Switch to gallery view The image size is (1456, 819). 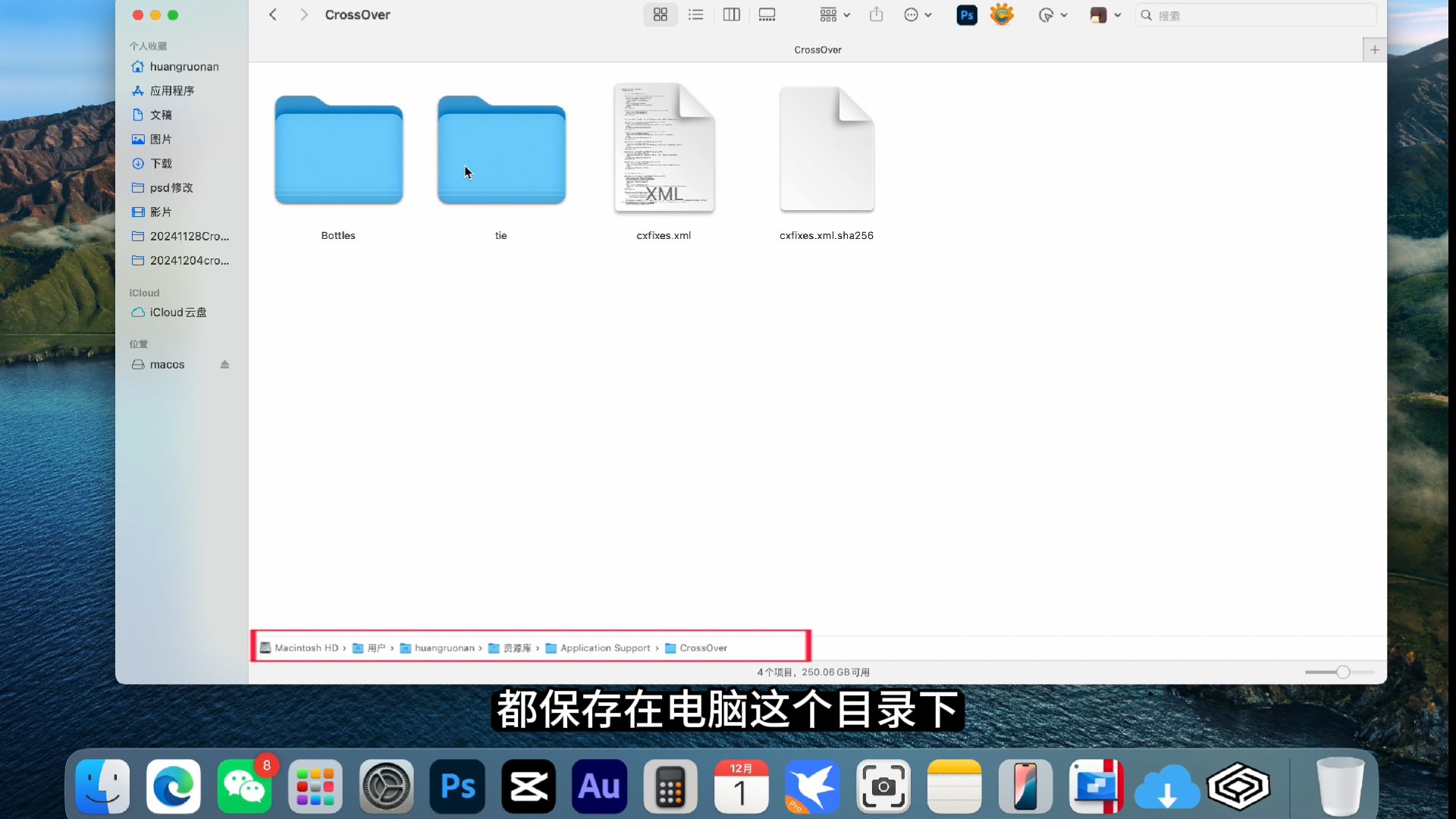767,14
